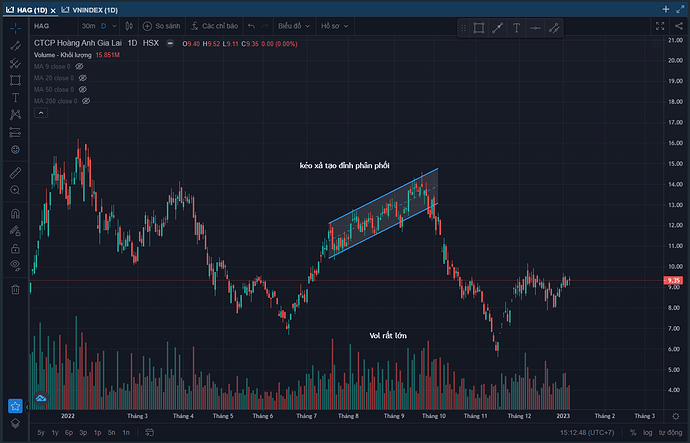Open the prediction and measurement tools
Viewport: 690px width, 443px height.
pyautogui.click(x=15, y=132)
